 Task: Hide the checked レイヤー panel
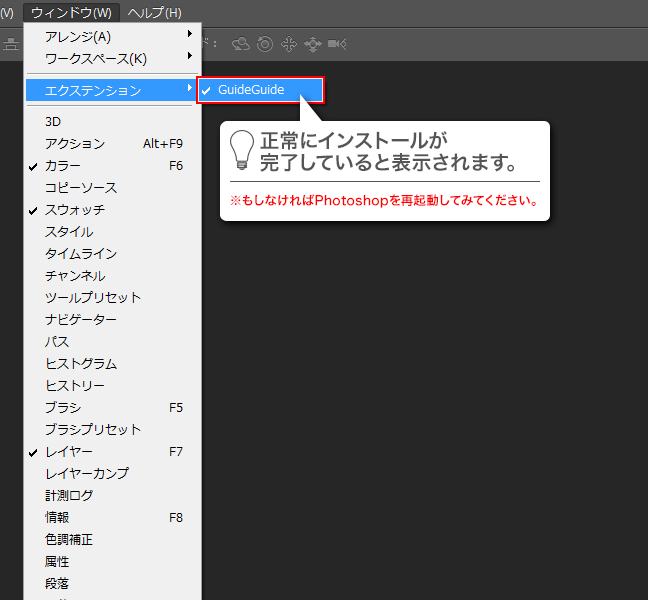[x=69, y=452]
